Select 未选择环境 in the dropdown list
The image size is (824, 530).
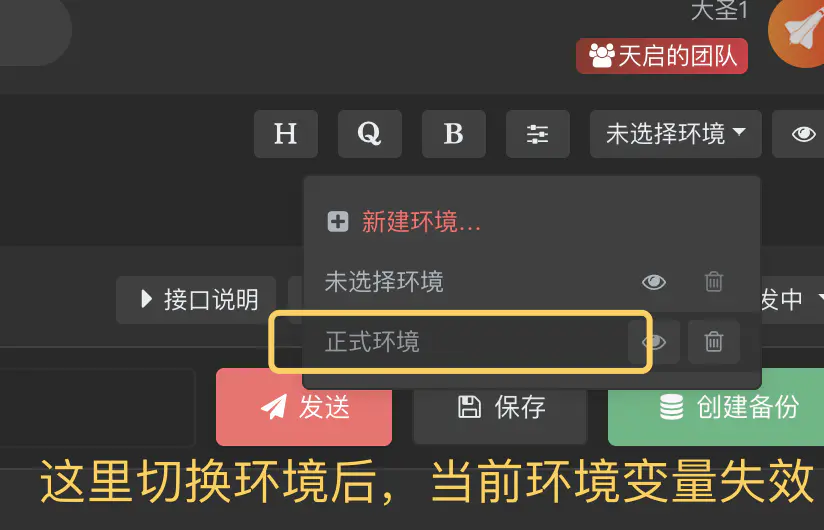coord(384,282)
